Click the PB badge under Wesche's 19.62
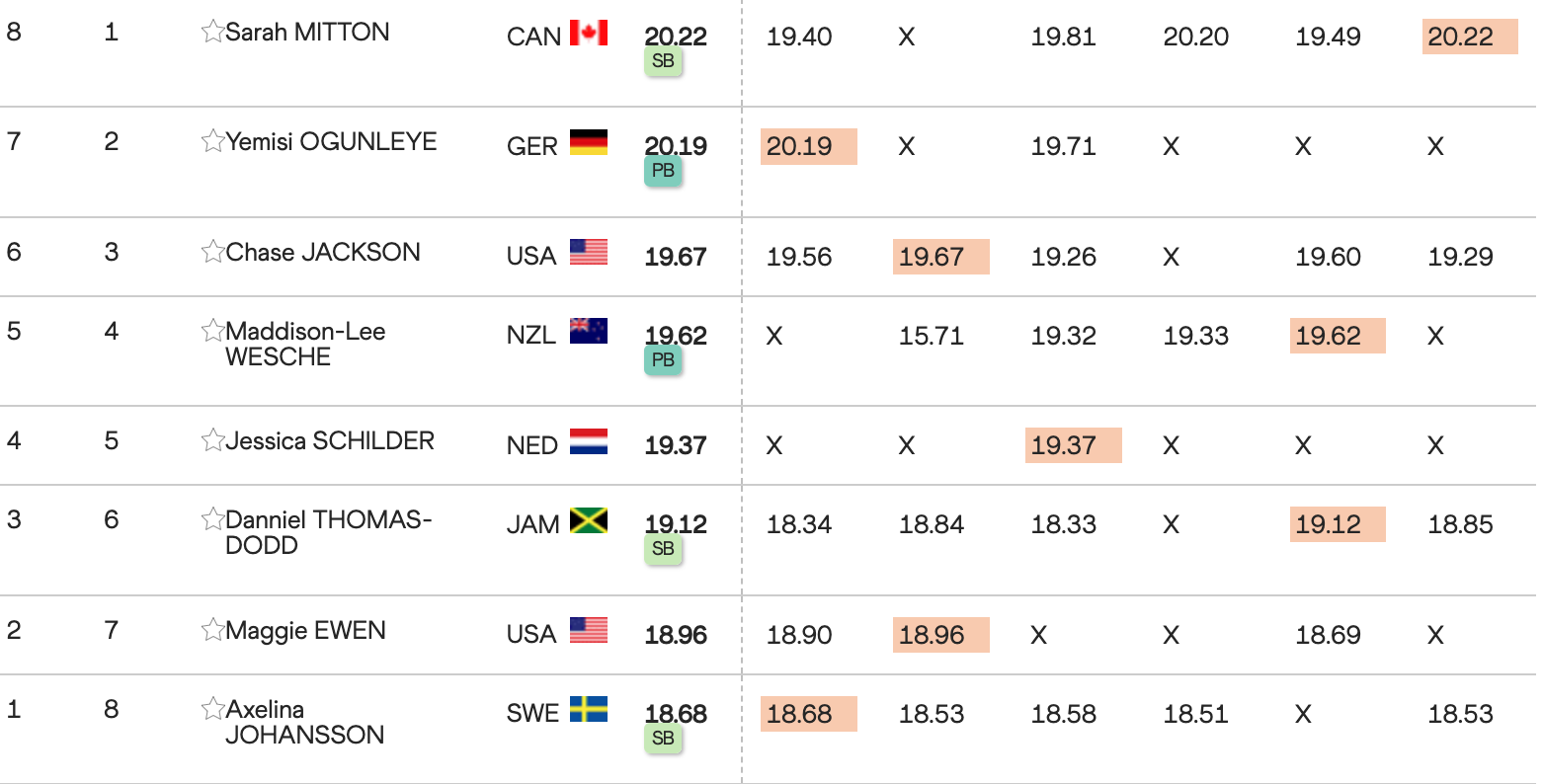 click(663, 360)
